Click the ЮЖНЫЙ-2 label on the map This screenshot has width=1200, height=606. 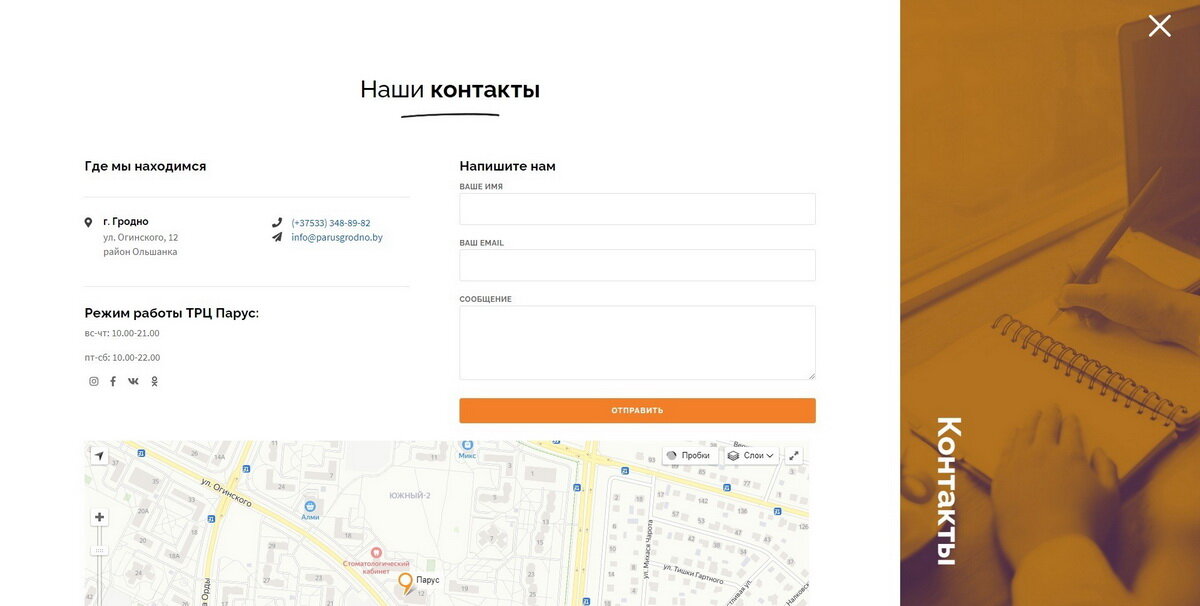[409, 495]
